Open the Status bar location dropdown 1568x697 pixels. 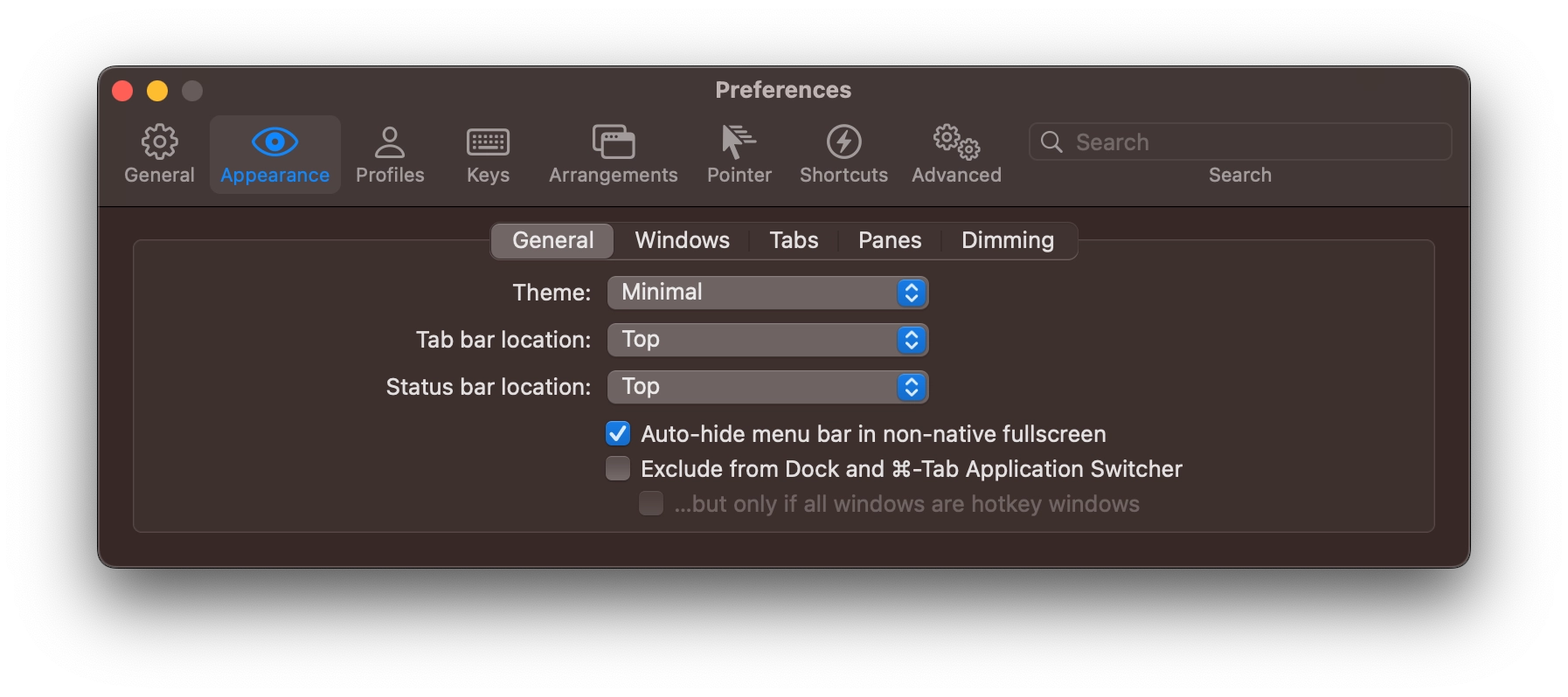pos(767,387)
